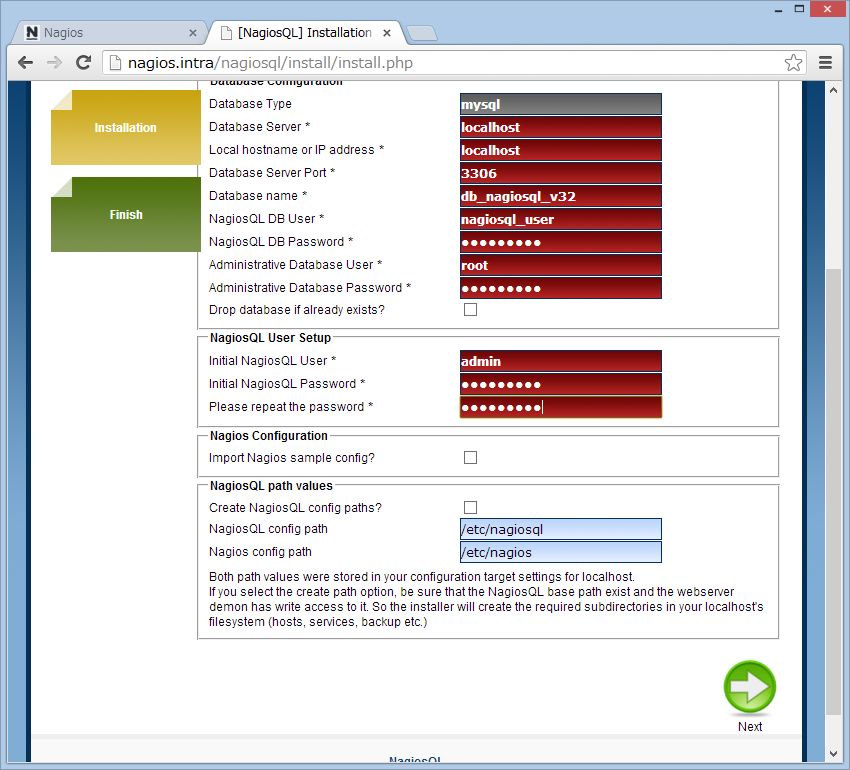
Task: Click the NagiosQL path values heading
Action: point(271,486)
